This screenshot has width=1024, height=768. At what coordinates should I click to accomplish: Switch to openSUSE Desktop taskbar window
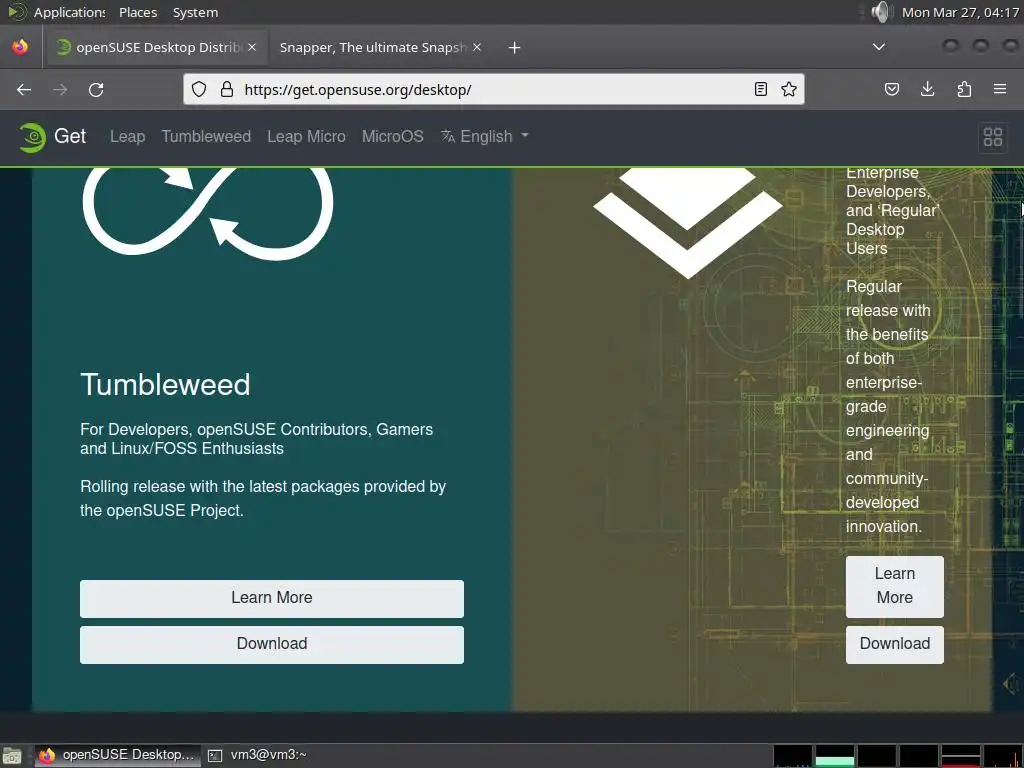click(x=118, y=756)
